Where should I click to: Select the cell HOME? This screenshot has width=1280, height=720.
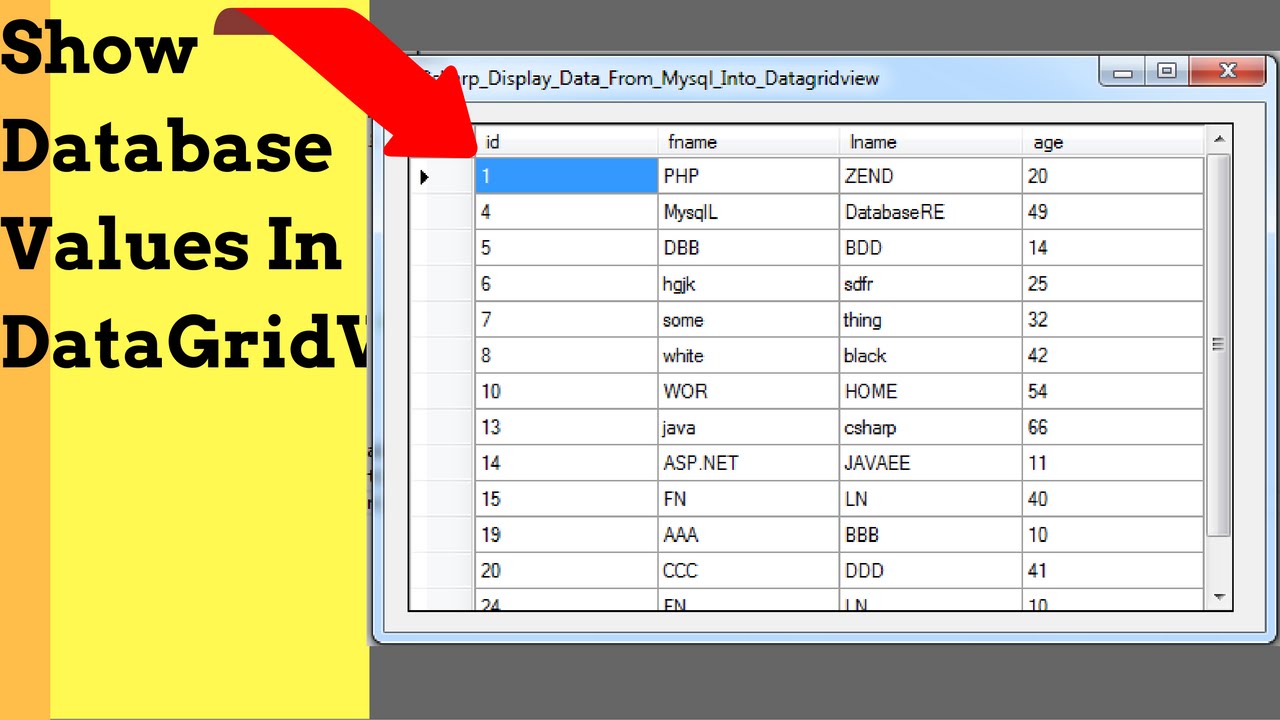coord(931,391)
